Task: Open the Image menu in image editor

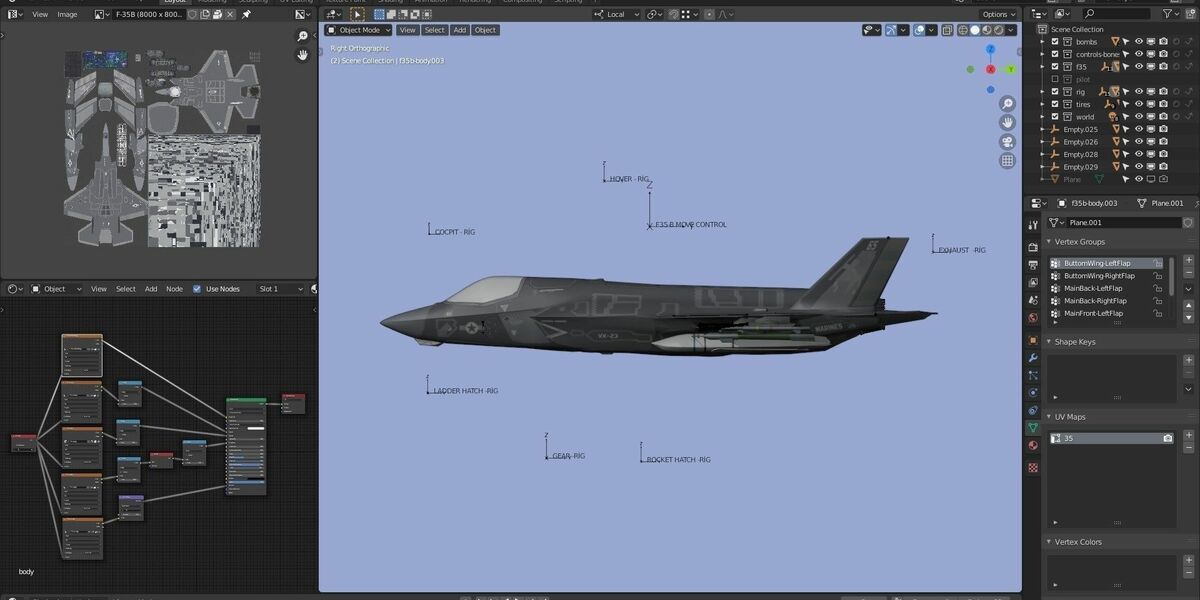Action: [67, 14]
